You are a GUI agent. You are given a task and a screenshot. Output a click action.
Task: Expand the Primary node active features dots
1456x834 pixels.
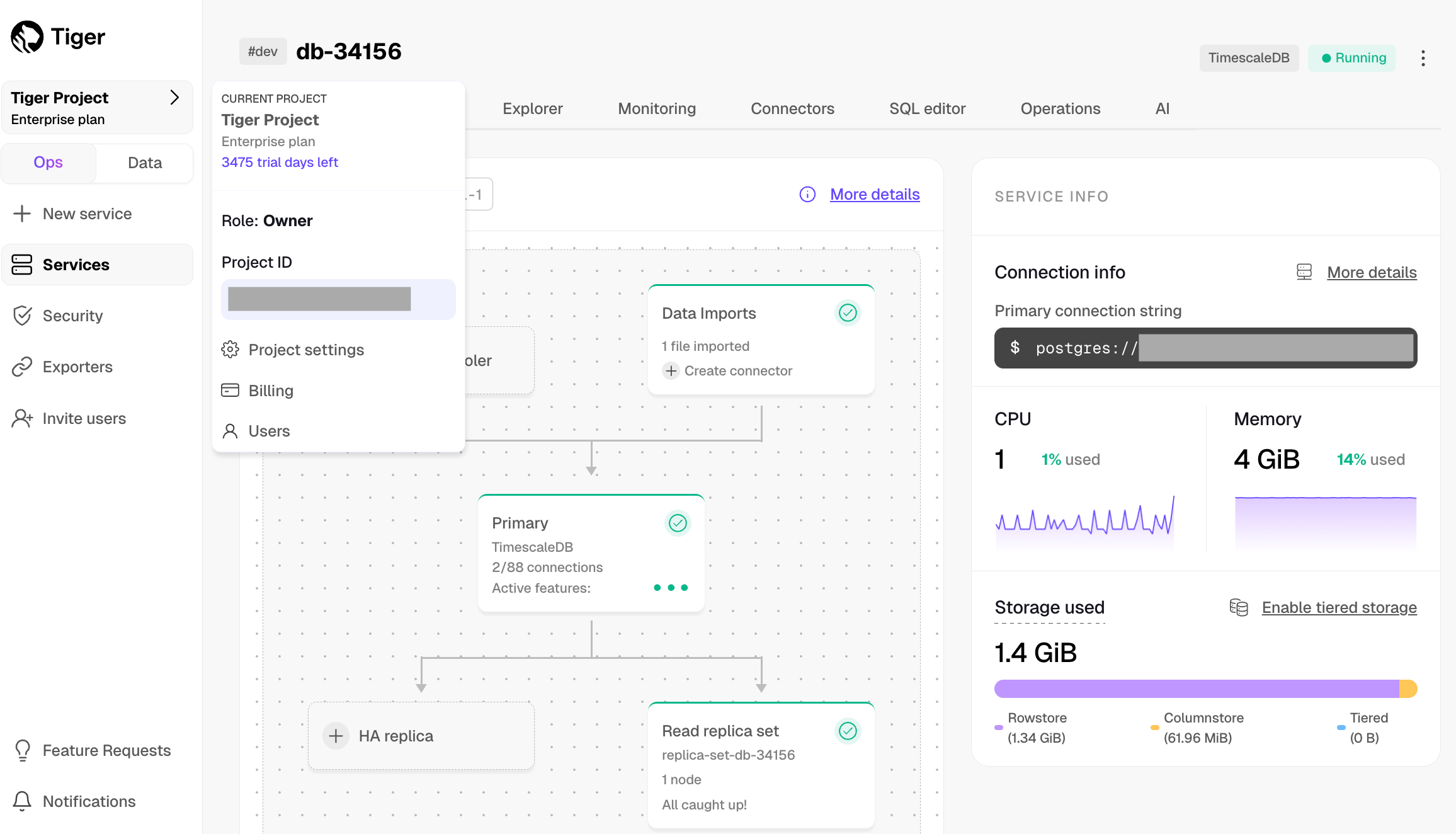pos(671,588)
